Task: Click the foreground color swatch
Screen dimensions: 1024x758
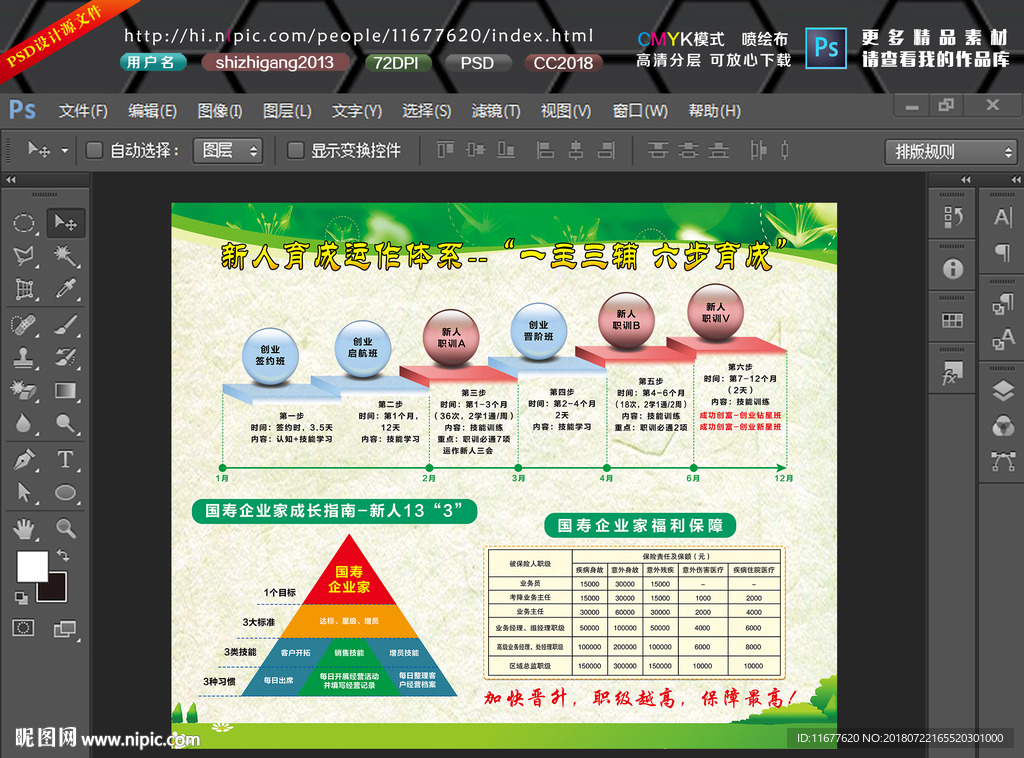Action: (x=32, y=566)
